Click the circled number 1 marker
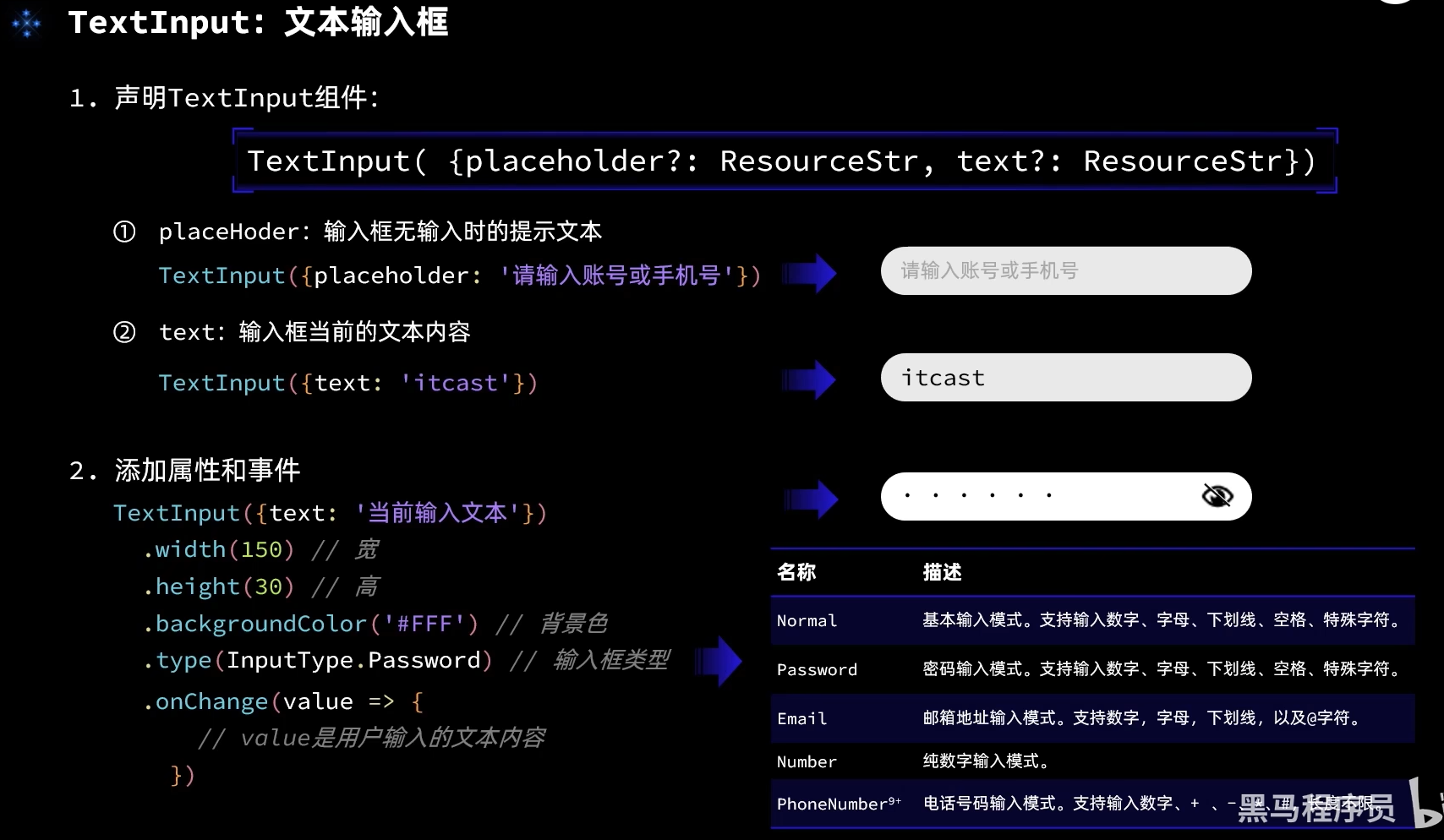This screenshot has width=1444, height=840. click(124, 232)
